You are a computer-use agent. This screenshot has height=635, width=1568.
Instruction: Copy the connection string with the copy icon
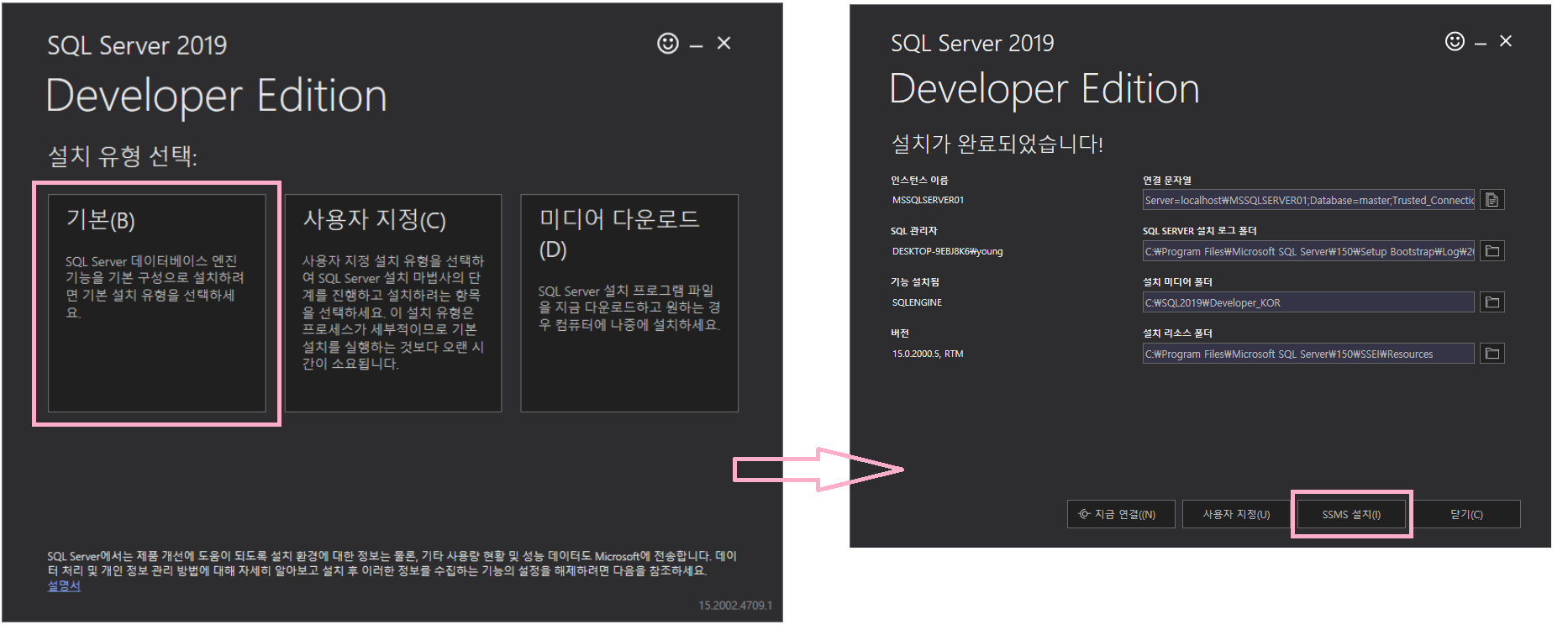point(1492,200)
